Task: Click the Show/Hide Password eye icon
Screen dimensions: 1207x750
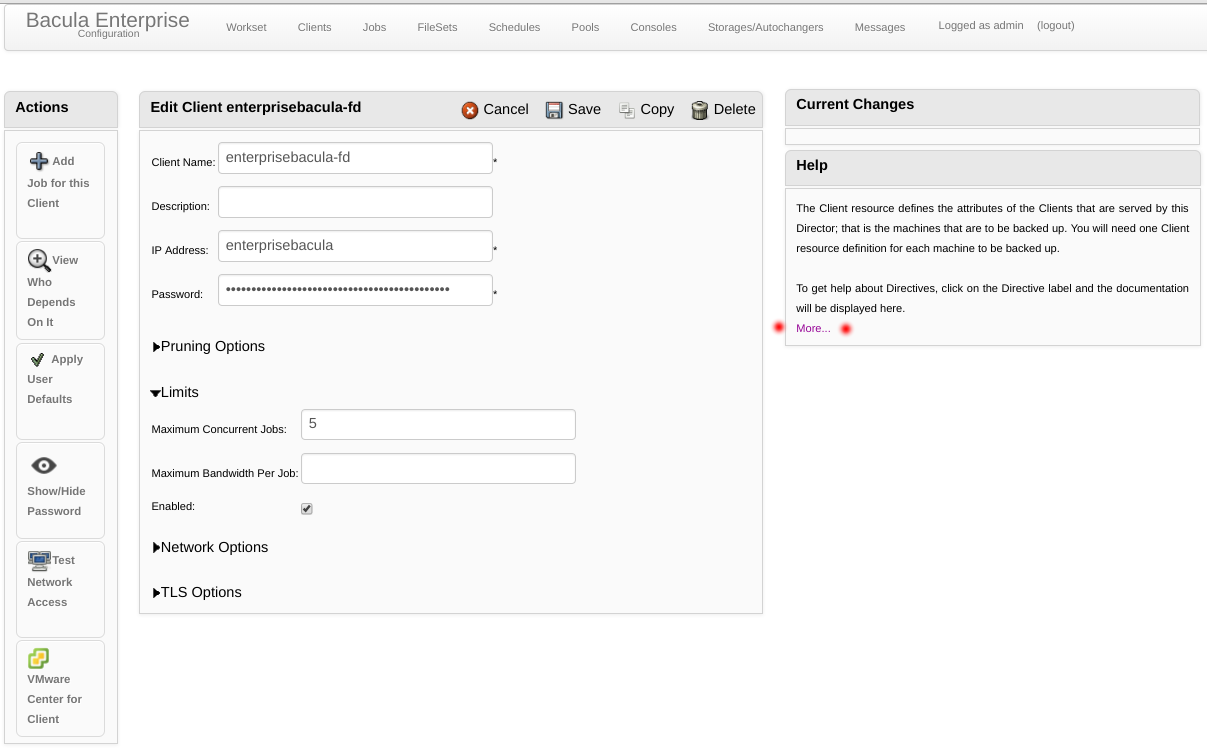Action: pyautogui.click(x=44, y=466)
